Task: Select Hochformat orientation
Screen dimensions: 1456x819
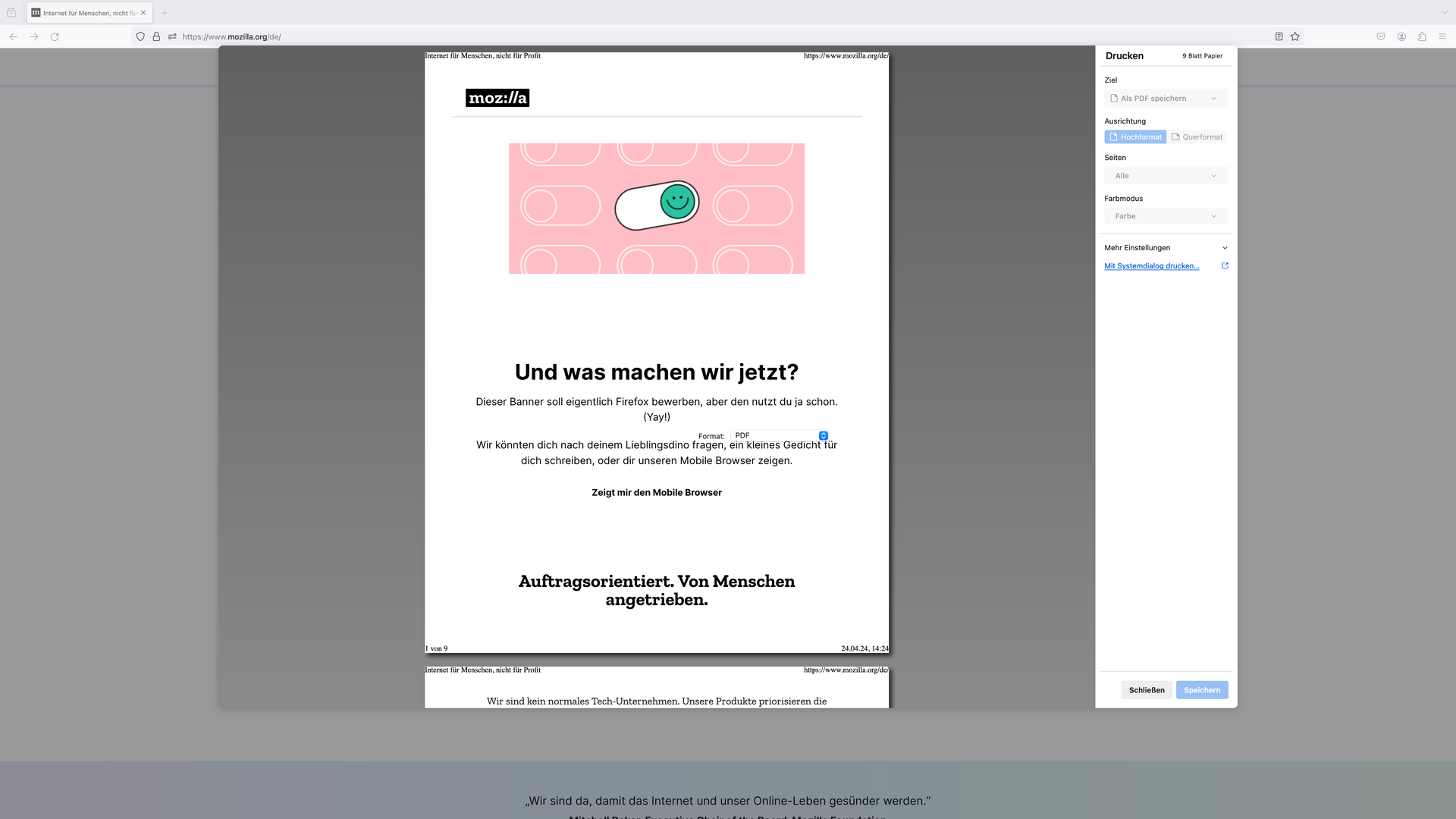Action: pyautogui.click(x=1135, y=137)
